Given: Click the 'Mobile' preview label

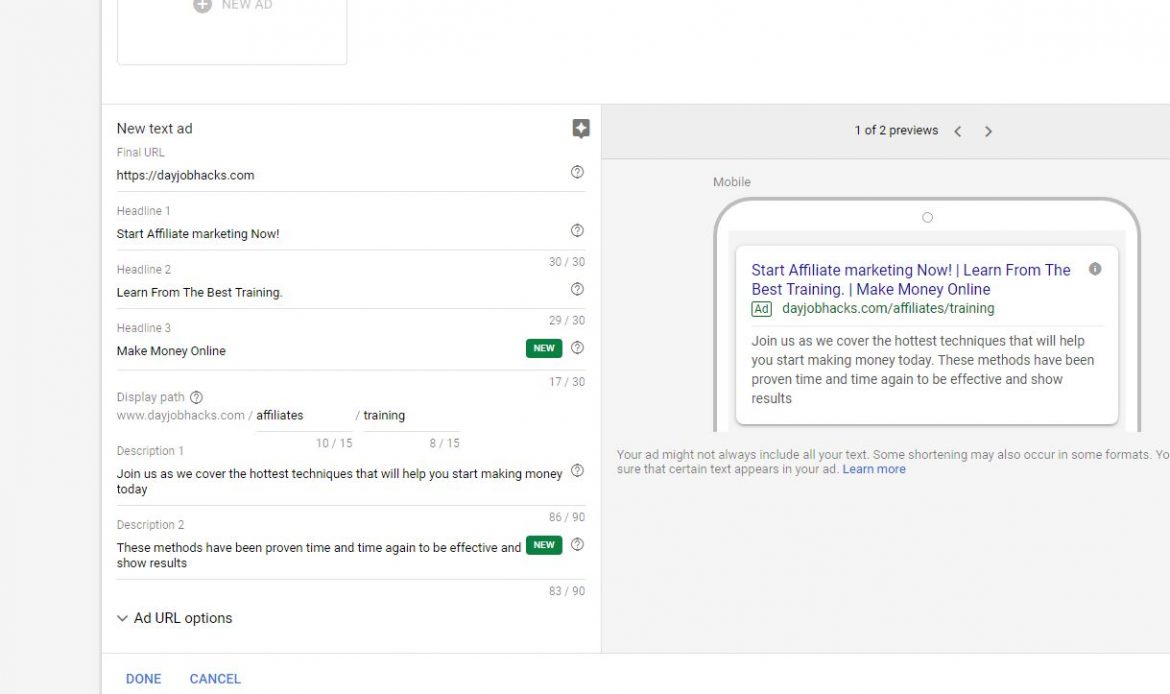Looking at the screenshot, I should tap(731, 182).
